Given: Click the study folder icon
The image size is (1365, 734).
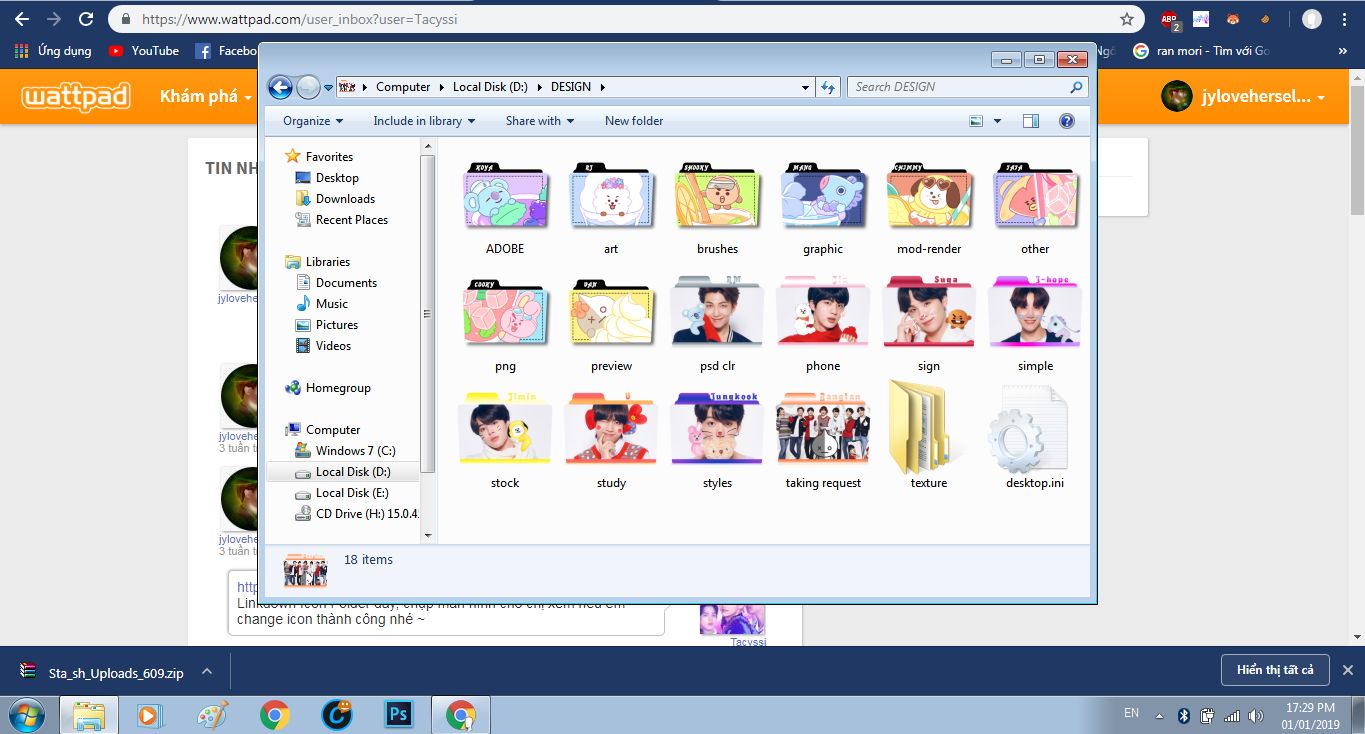Looking at the screenshot, I should pyautogui.click(x=611, y=428).
